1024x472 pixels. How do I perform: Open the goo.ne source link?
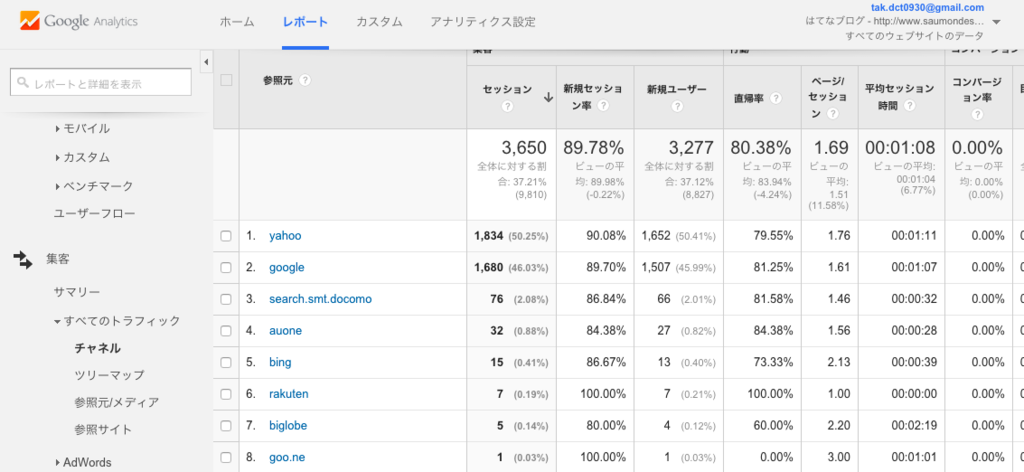point(287,458)
